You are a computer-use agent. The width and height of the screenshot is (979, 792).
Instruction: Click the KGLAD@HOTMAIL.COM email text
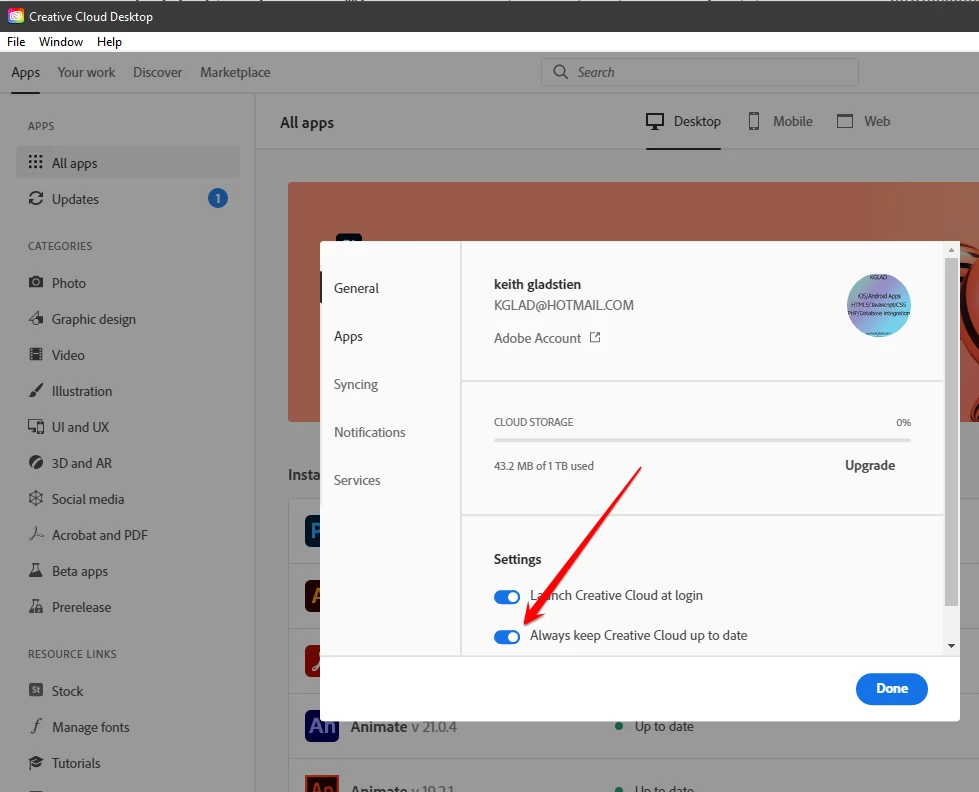click(563, 305)
